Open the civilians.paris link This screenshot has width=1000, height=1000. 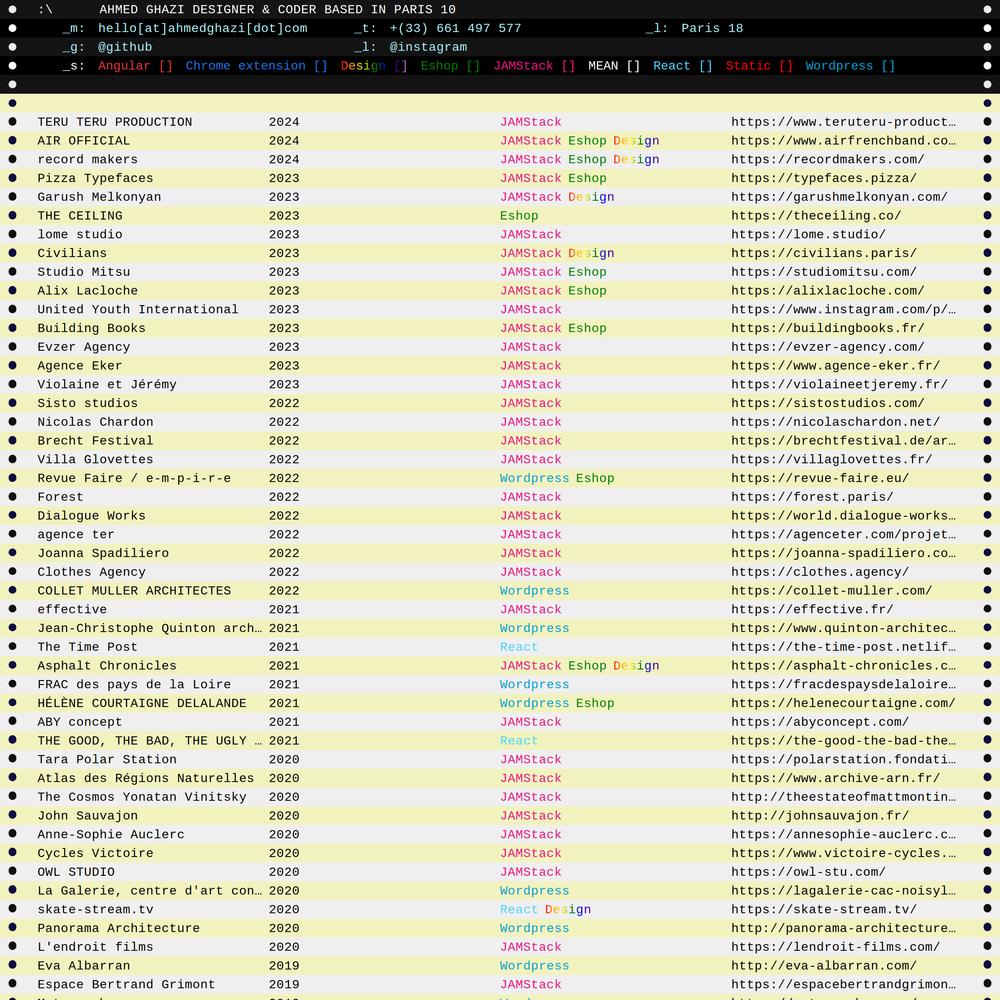tap(823, 253)
